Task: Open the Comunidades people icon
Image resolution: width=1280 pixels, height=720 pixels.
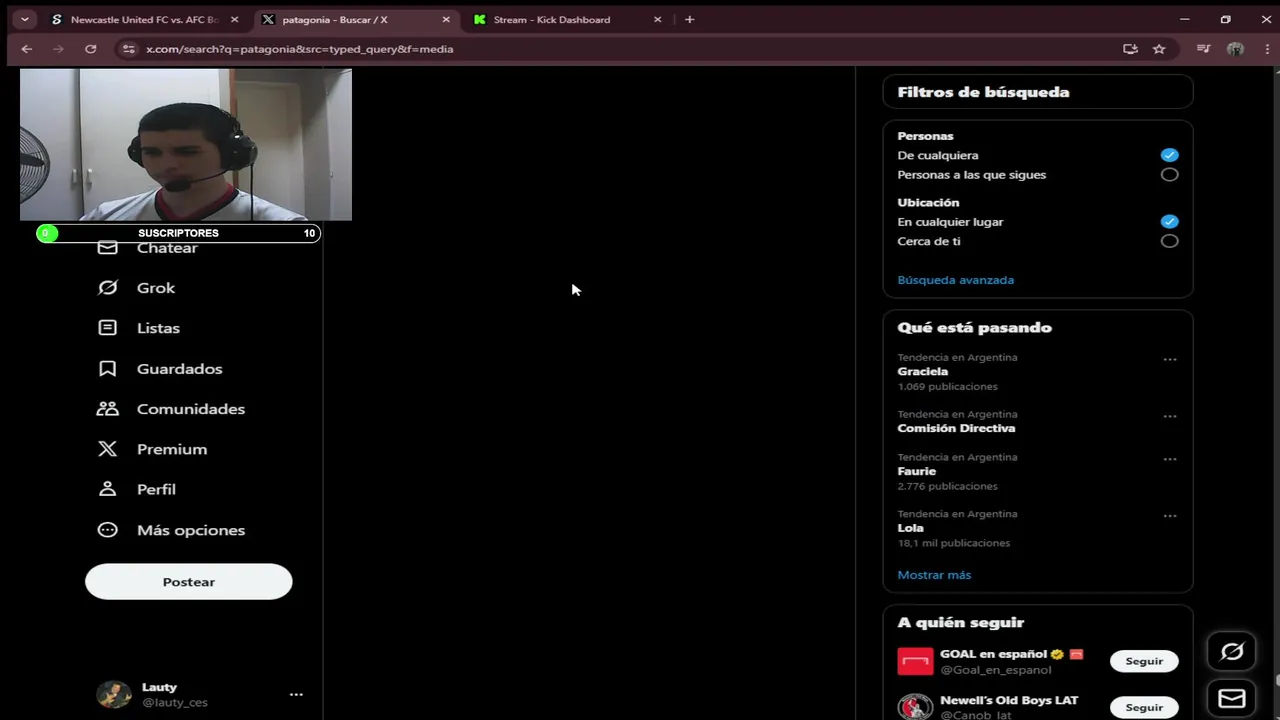Action: coord(107,409)
